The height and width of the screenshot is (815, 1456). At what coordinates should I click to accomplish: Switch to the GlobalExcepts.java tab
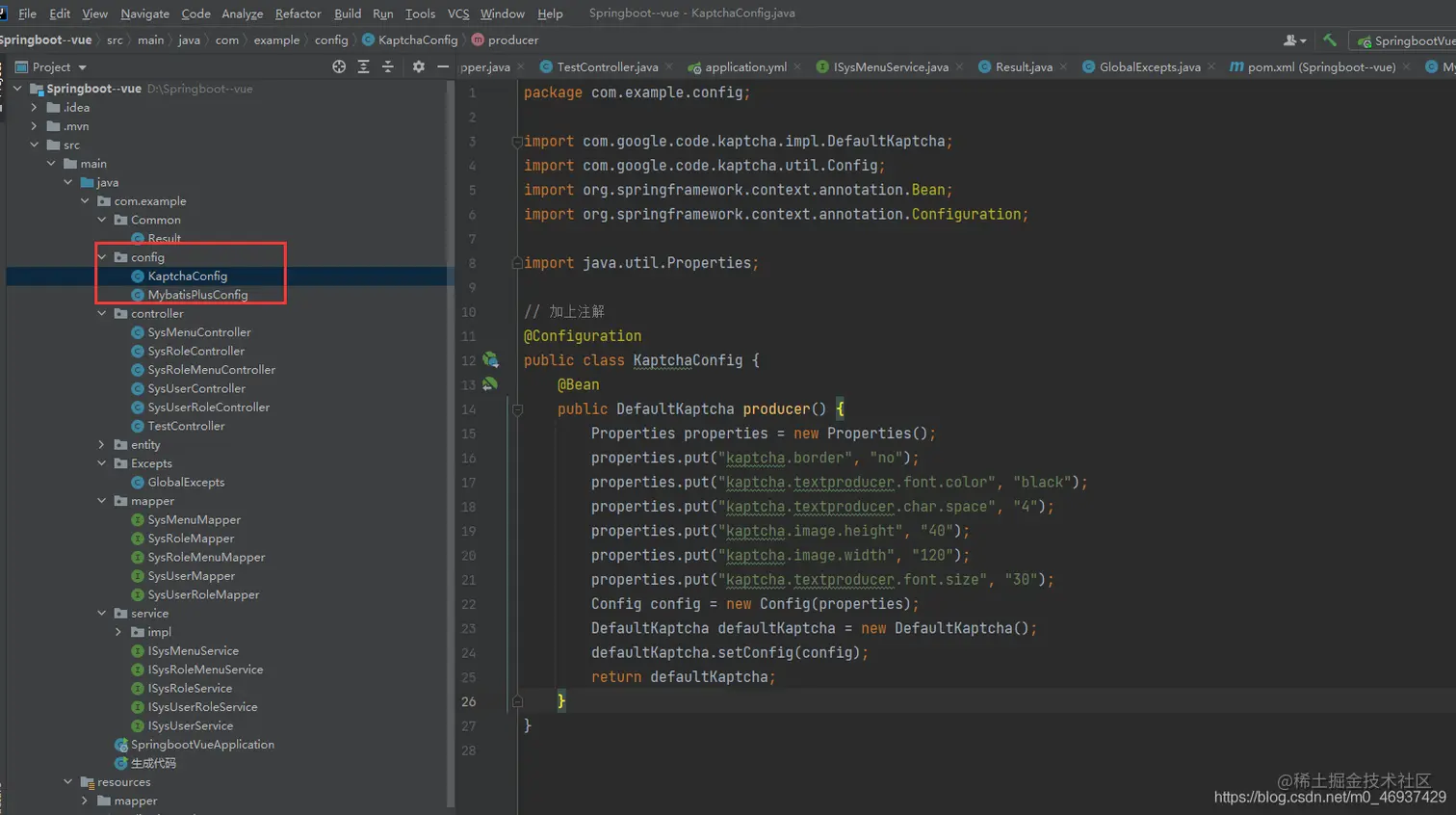pos(1149,66)
